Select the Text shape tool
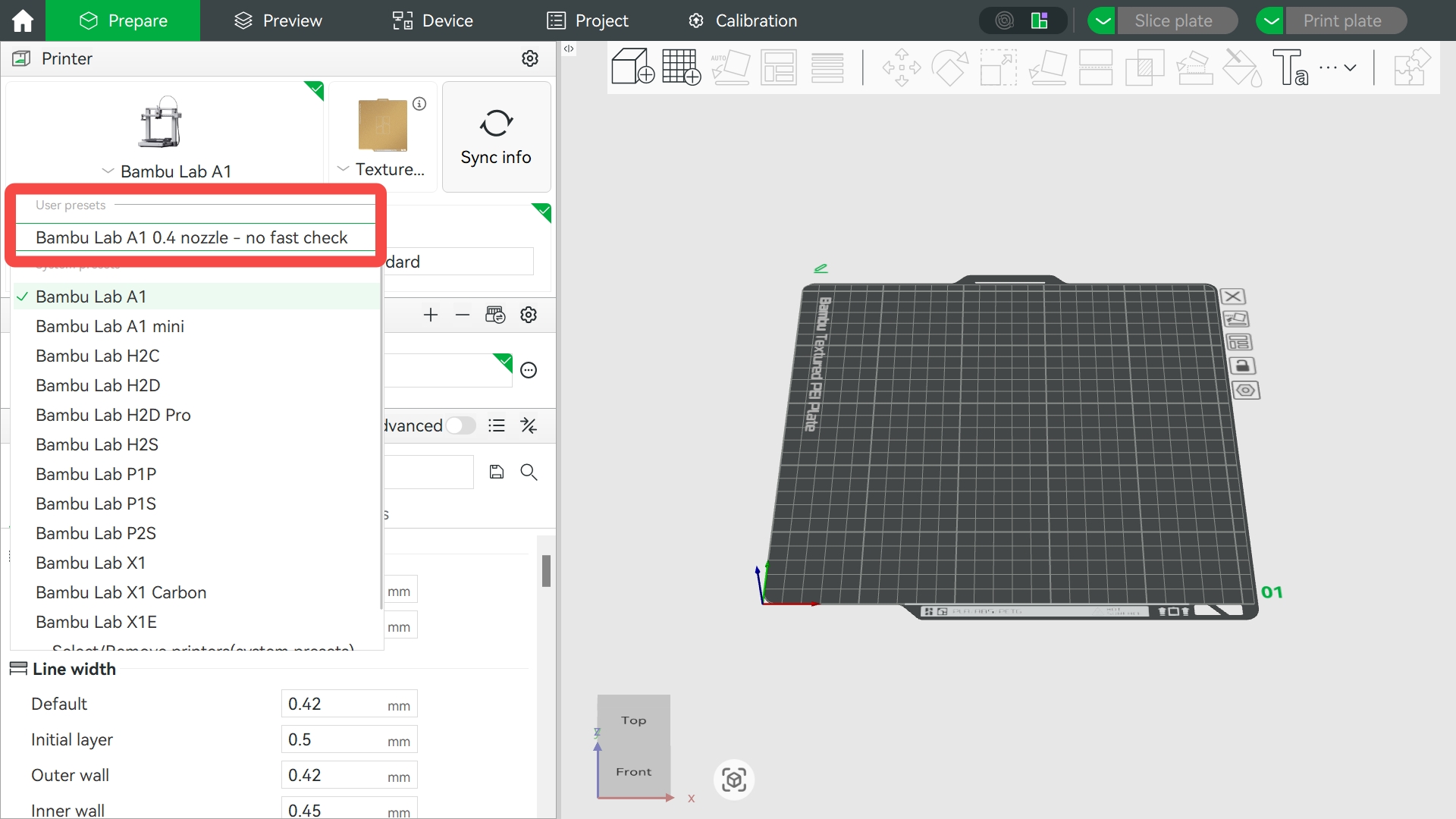Screen dimensions: 1456x819 click(x=1291, y=67)
